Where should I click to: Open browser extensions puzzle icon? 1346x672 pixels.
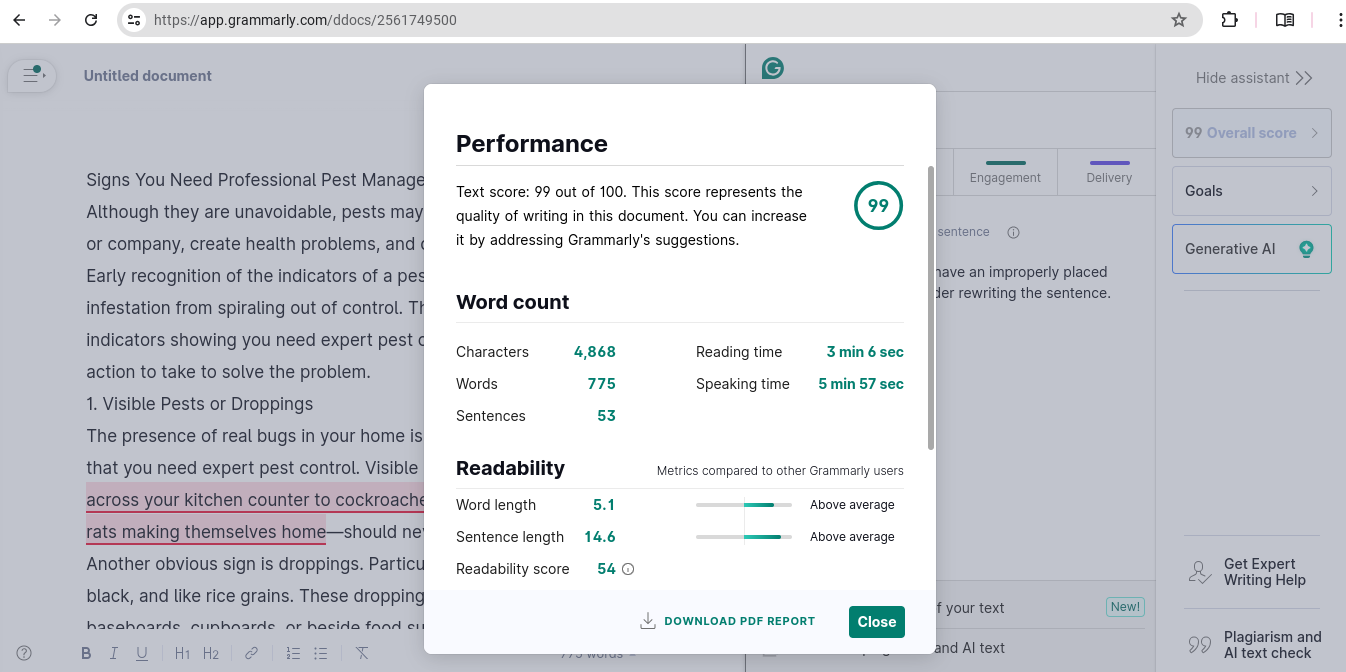(x=1229, y=20)
